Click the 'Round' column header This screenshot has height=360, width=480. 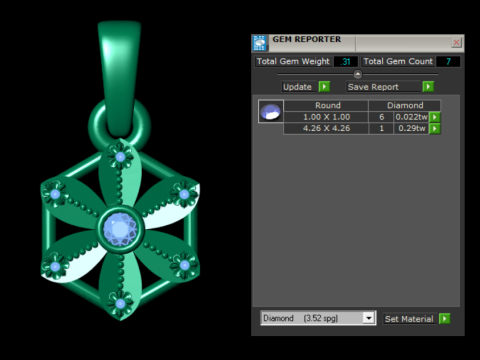click(x=326, y=105)
